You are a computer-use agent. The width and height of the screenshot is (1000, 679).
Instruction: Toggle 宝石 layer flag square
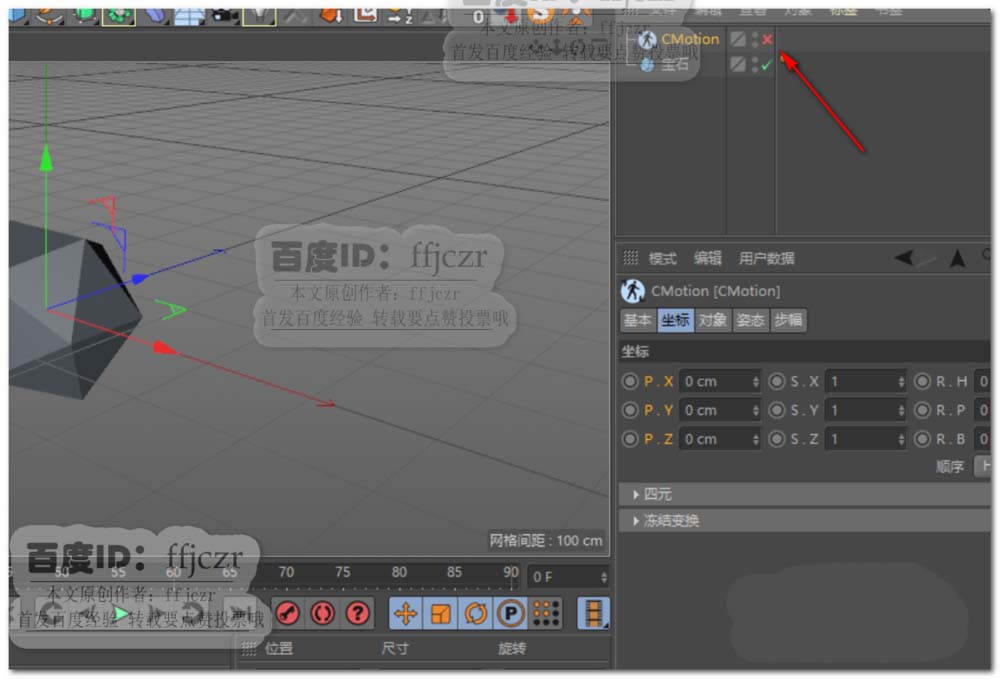(738, 64)
